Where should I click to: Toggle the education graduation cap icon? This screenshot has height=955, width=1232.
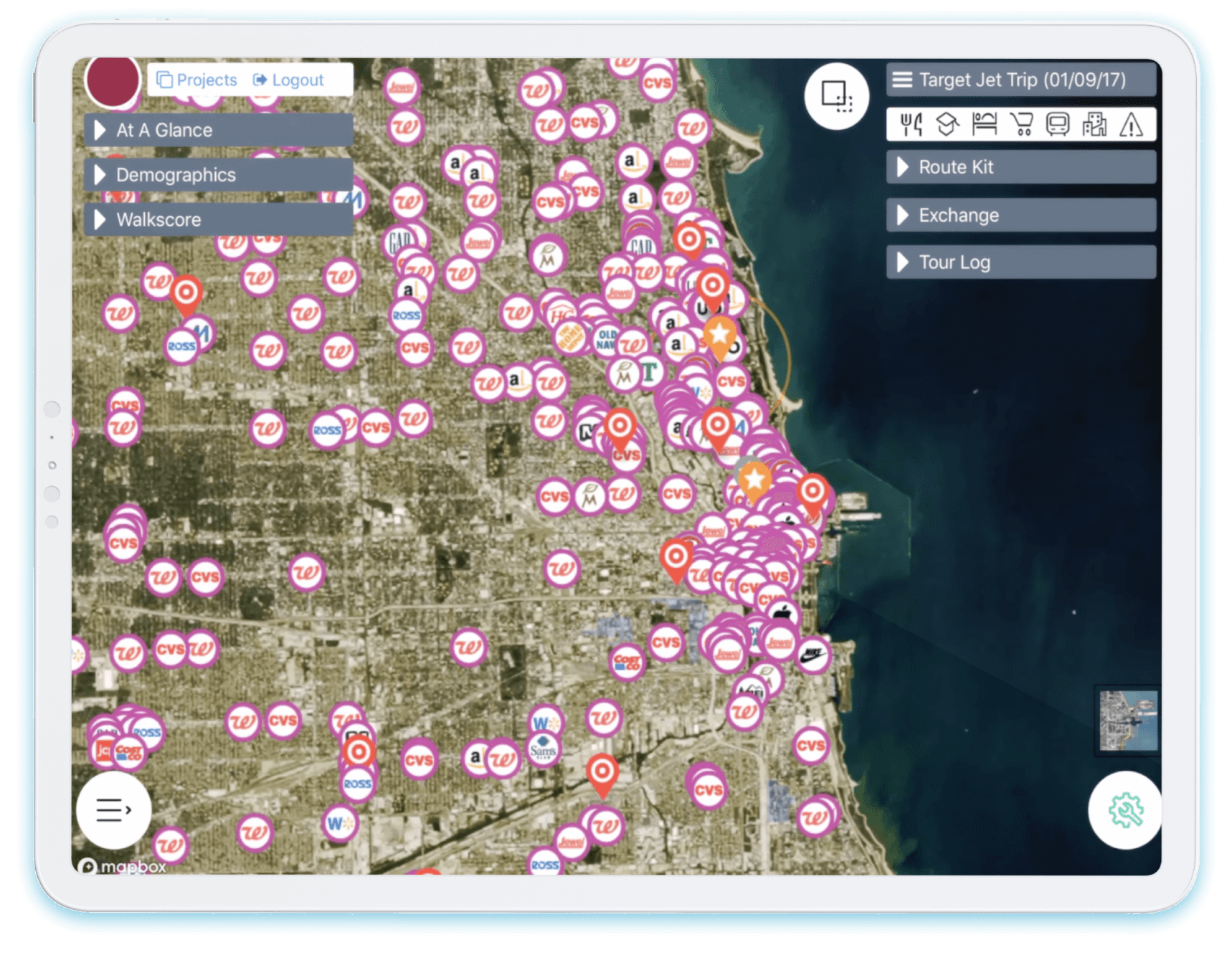(x=947, y=125)
